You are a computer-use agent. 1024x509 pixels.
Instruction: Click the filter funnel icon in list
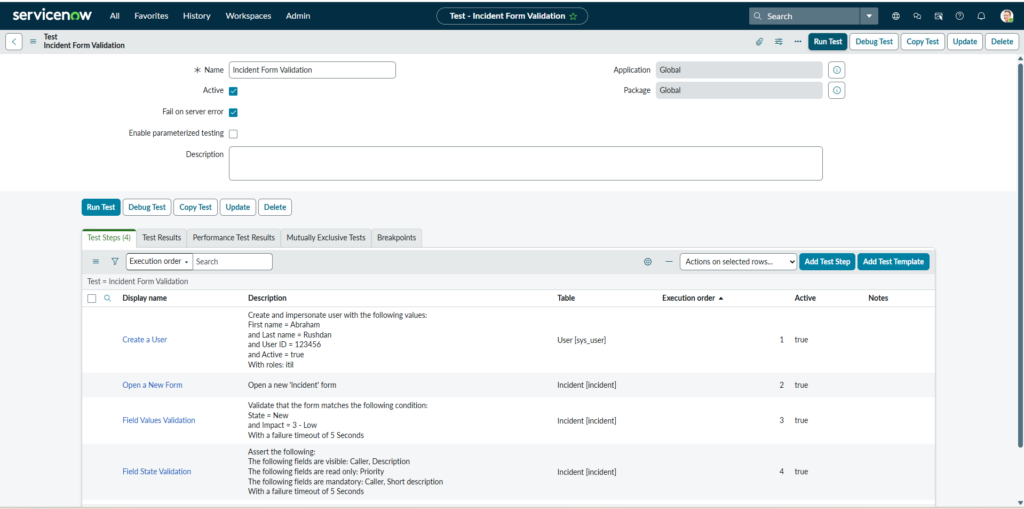click(x=114, y=261)
